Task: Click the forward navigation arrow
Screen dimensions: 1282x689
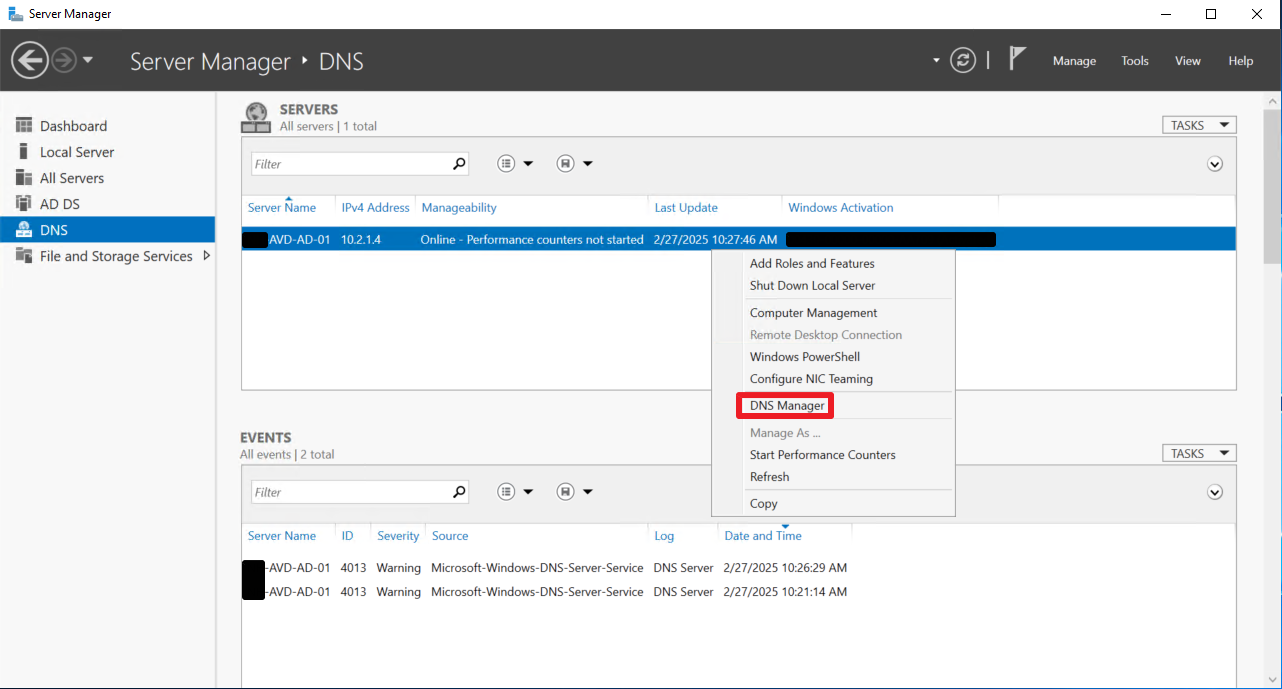Action: coord(64,61)
